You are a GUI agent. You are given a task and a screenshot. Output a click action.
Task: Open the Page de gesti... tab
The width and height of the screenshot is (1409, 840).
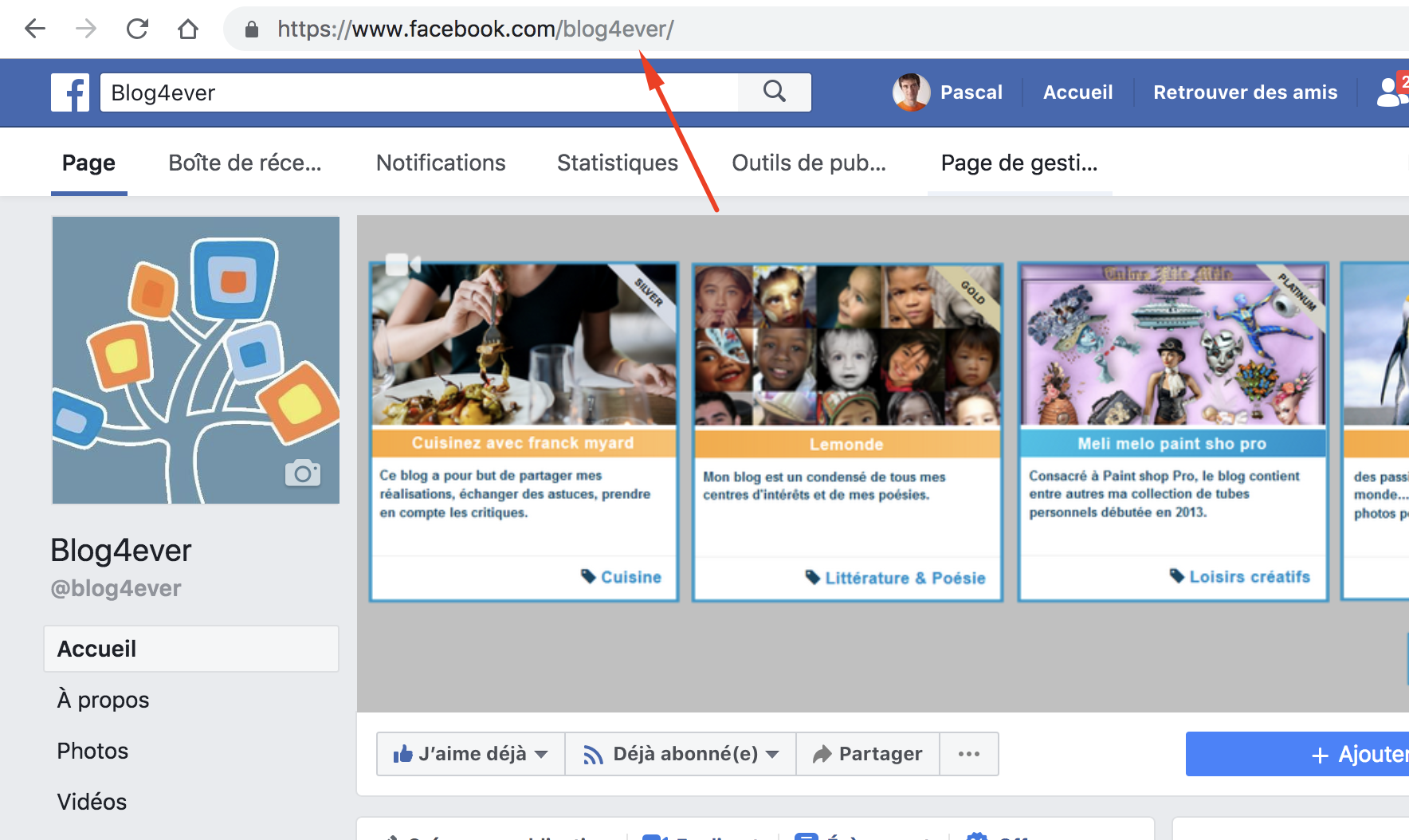pos(1019,163)
